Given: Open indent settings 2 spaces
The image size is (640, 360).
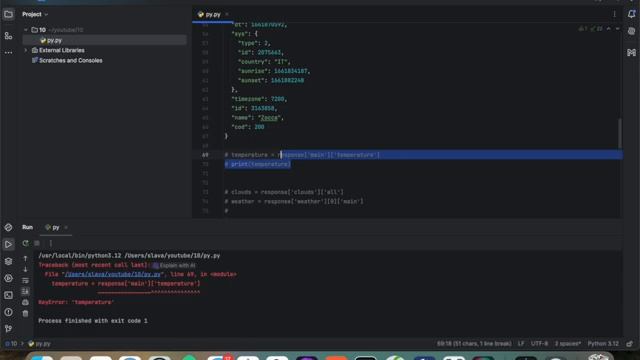Looking at the screenshot, I should [568, 344].
